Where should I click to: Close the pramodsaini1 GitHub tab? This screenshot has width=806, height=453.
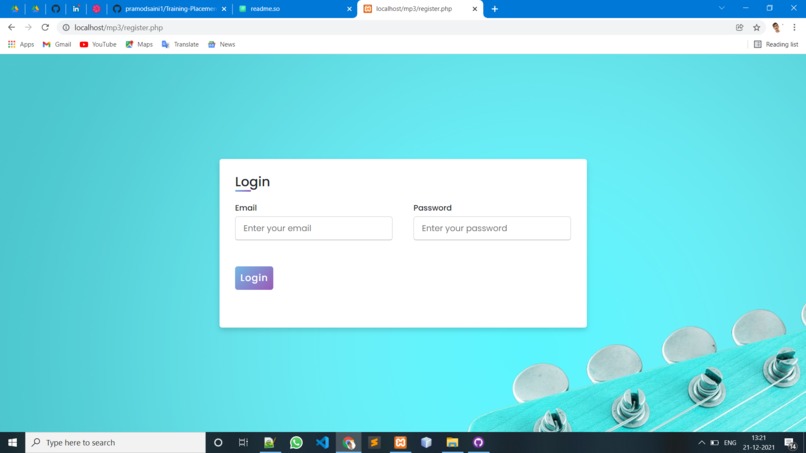[224, 9]
